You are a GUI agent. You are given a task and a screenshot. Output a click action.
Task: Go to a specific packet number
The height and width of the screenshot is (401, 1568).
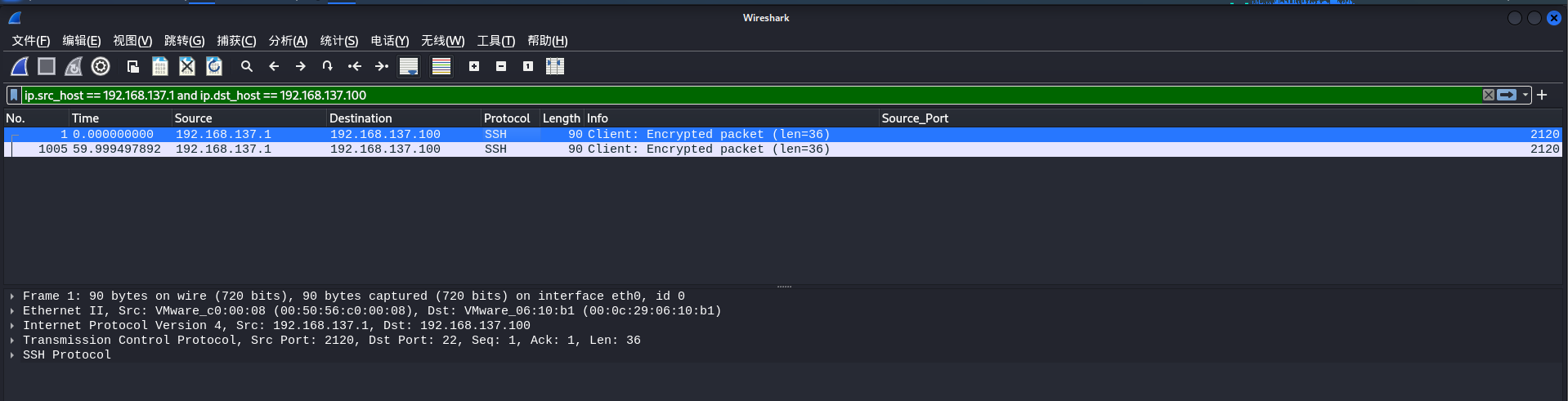click(327, 66)
